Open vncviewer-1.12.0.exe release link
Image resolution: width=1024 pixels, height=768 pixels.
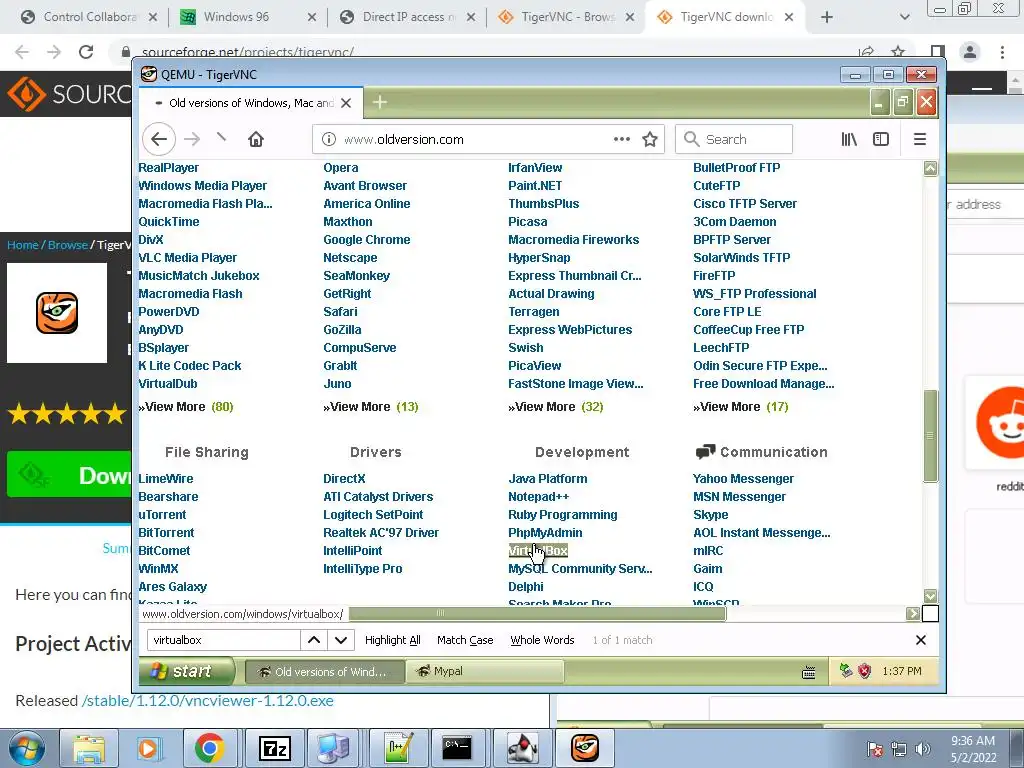208,701
